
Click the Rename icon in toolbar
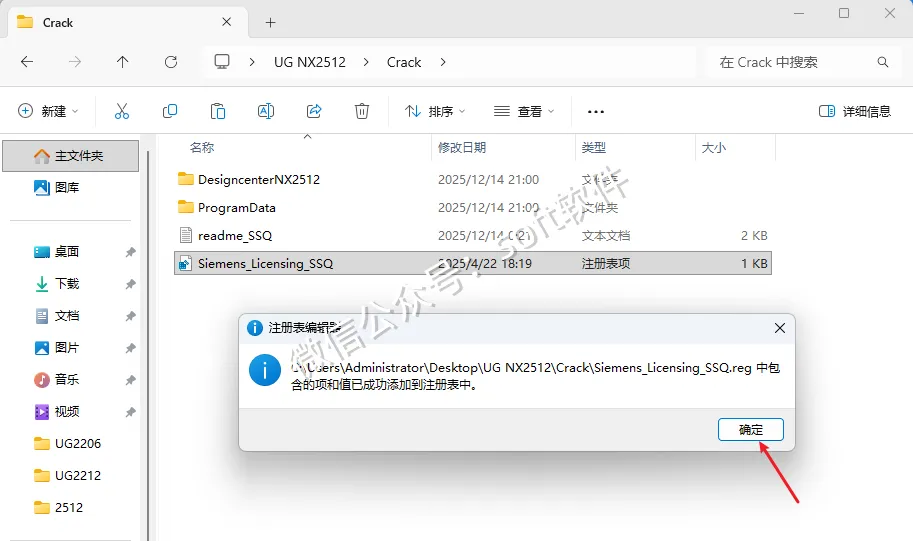click(x=266, y=111)
